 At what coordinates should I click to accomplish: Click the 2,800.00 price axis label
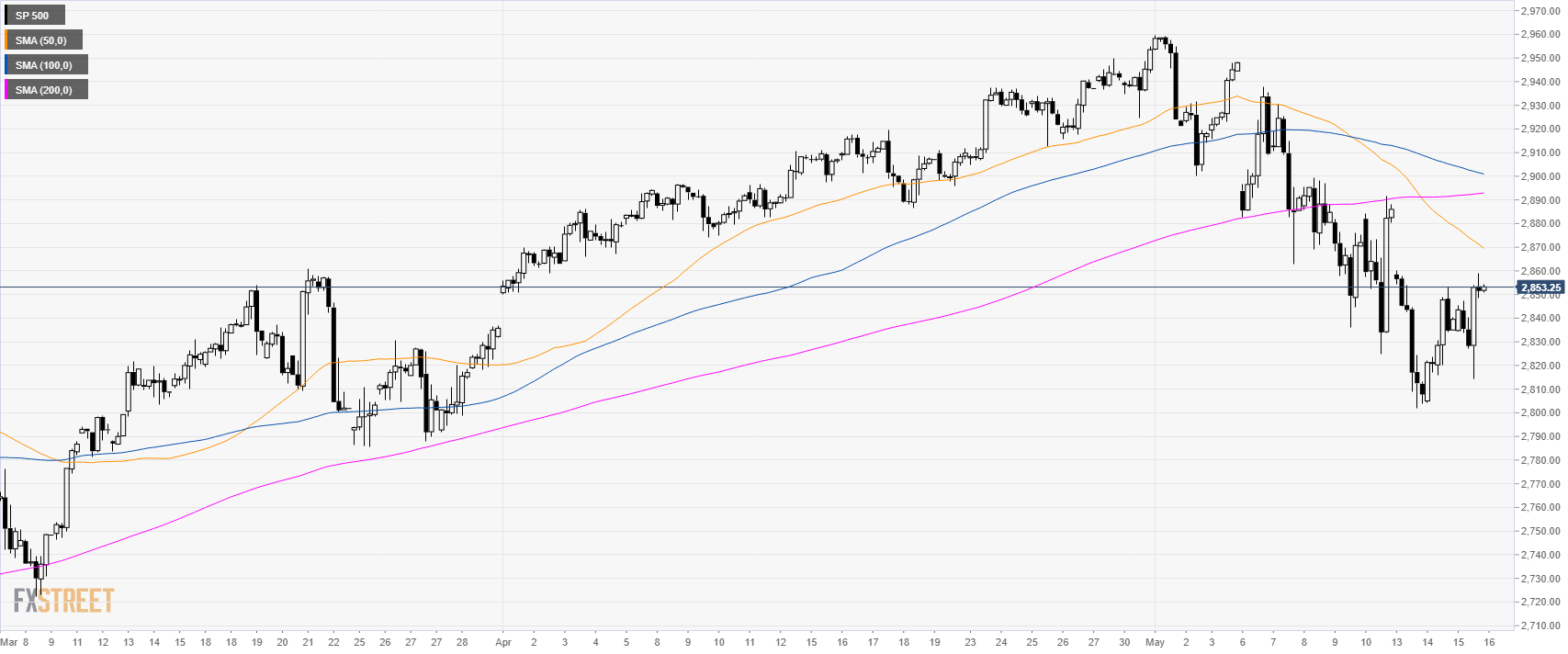(x=1540, y=412)
